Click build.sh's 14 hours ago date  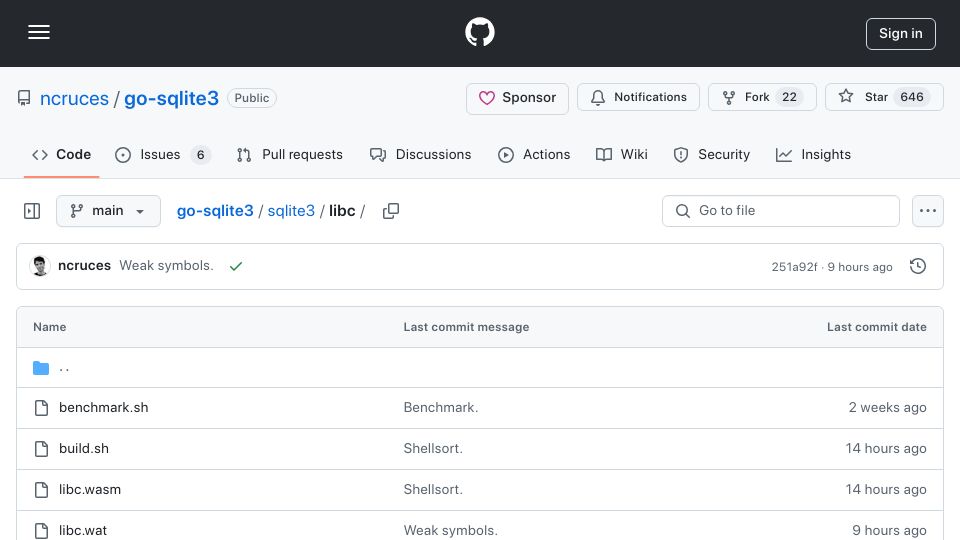coord(886,449)
